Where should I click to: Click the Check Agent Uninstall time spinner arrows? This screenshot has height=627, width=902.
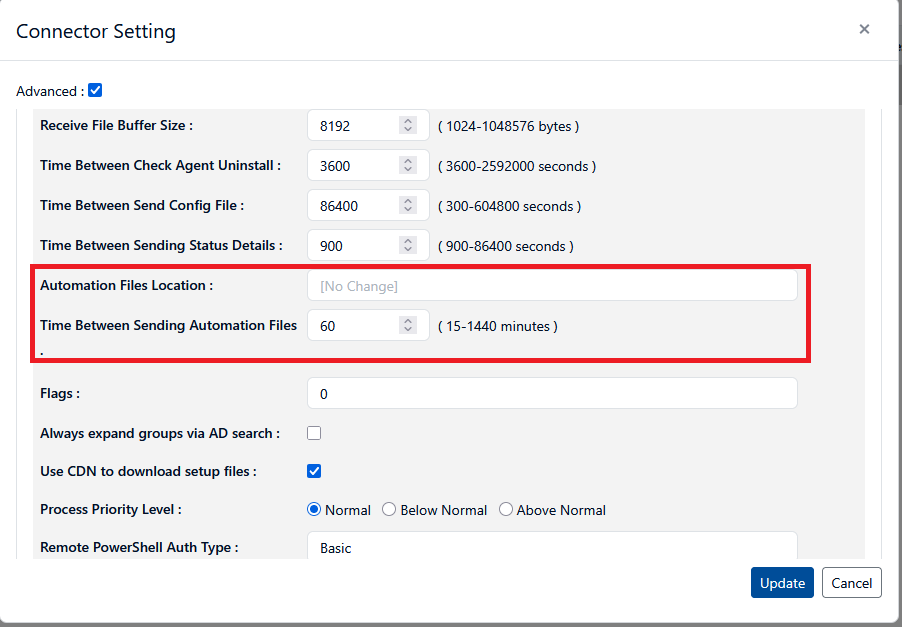coord(408,166)
